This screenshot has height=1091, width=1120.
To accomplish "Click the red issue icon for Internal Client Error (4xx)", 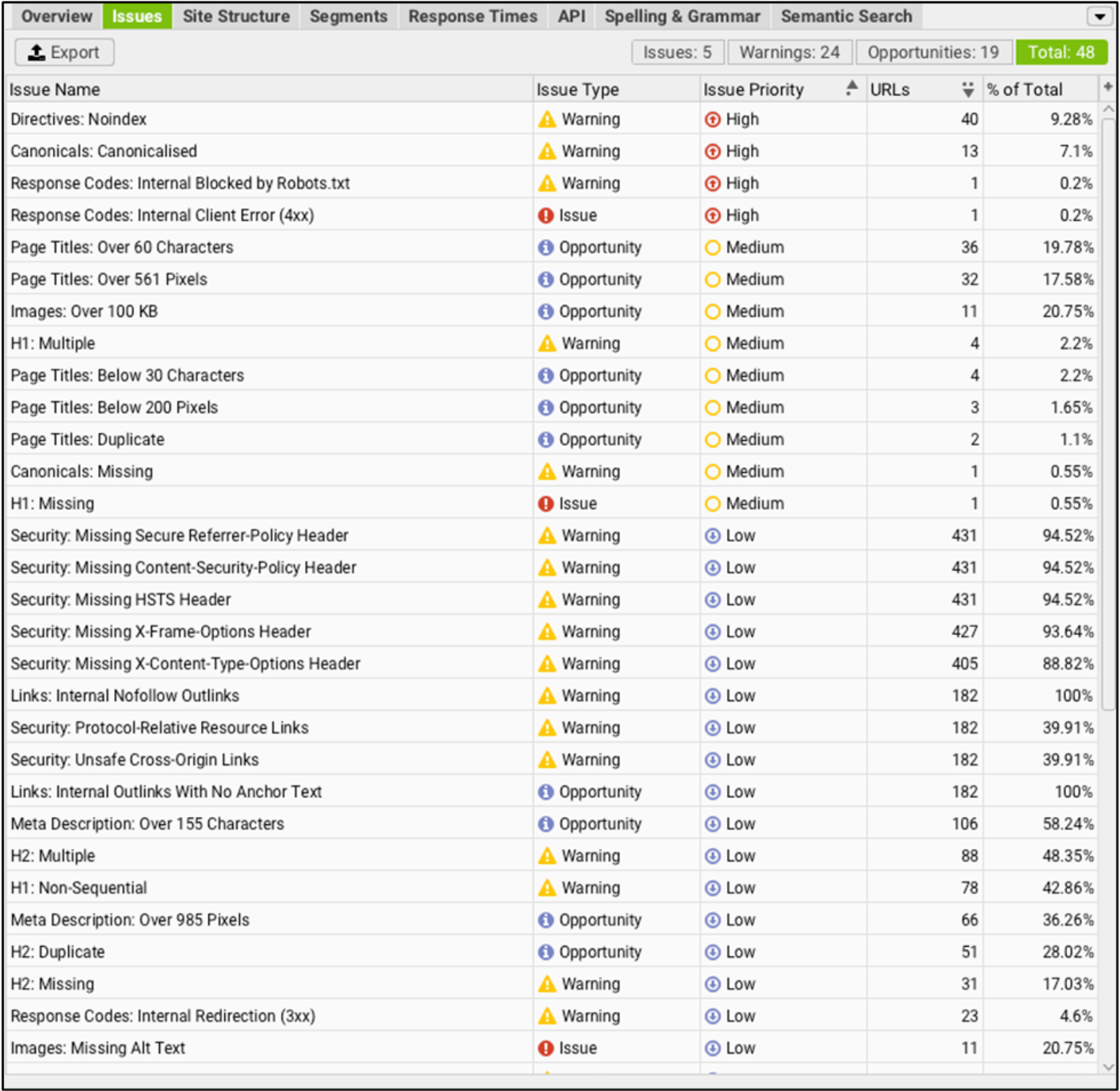I will [546, 215].
